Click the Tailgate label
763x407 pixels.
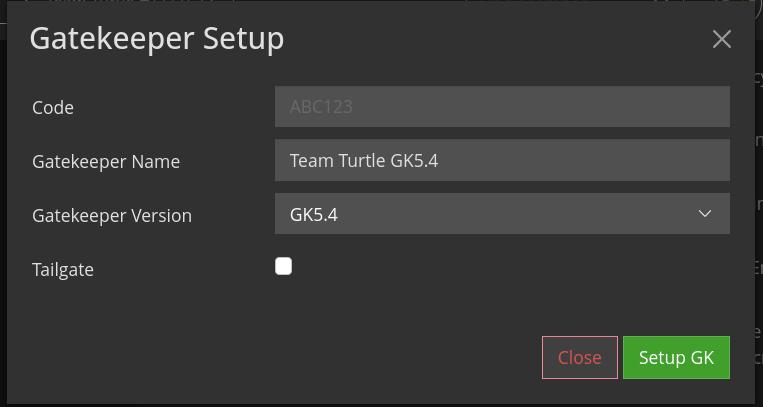[63, 269]
